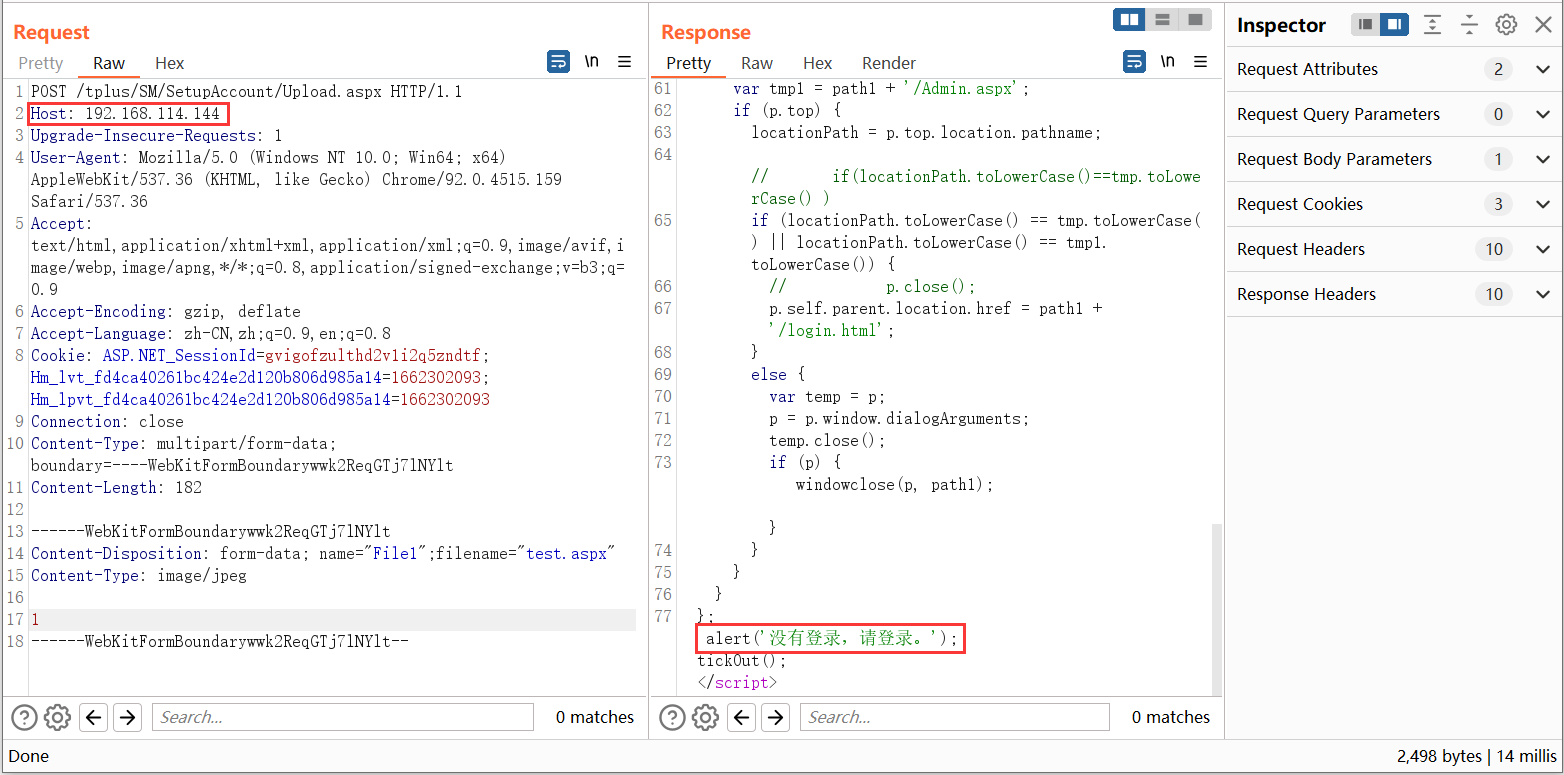This screenshot has height=775, width=1564.
Task: Click the Request Headers count badge 10
Action: tap(1494, 249)
